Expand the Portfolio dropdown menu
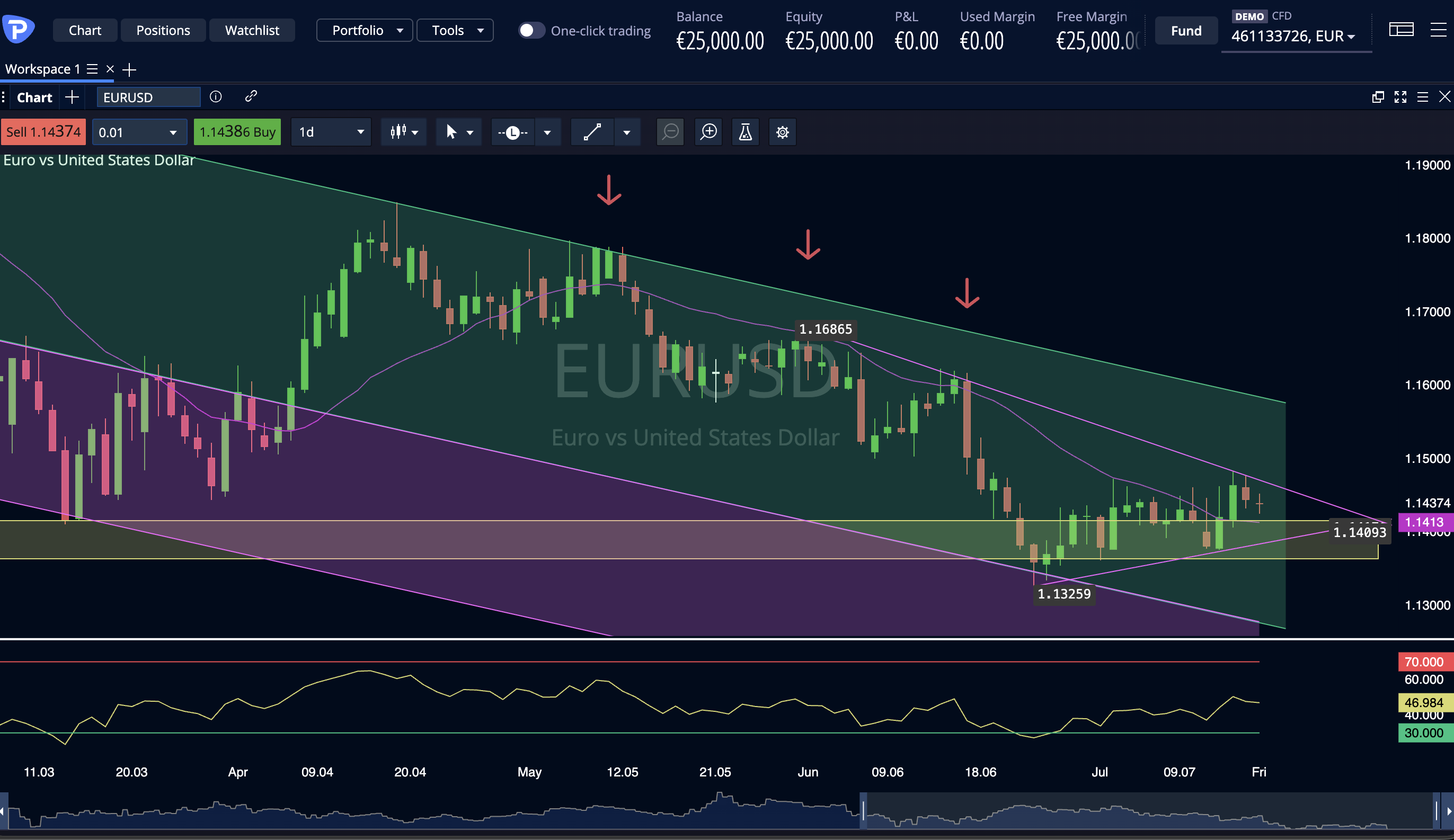The image size is (1454, 840). coord(365,30)
